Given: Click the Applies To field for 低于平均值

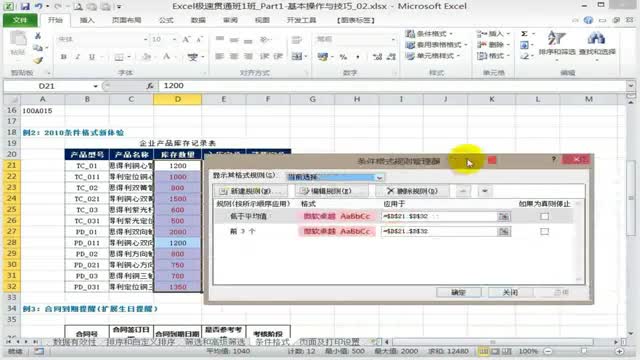Looking at the screenshot, I should click(x=439, y=216).
